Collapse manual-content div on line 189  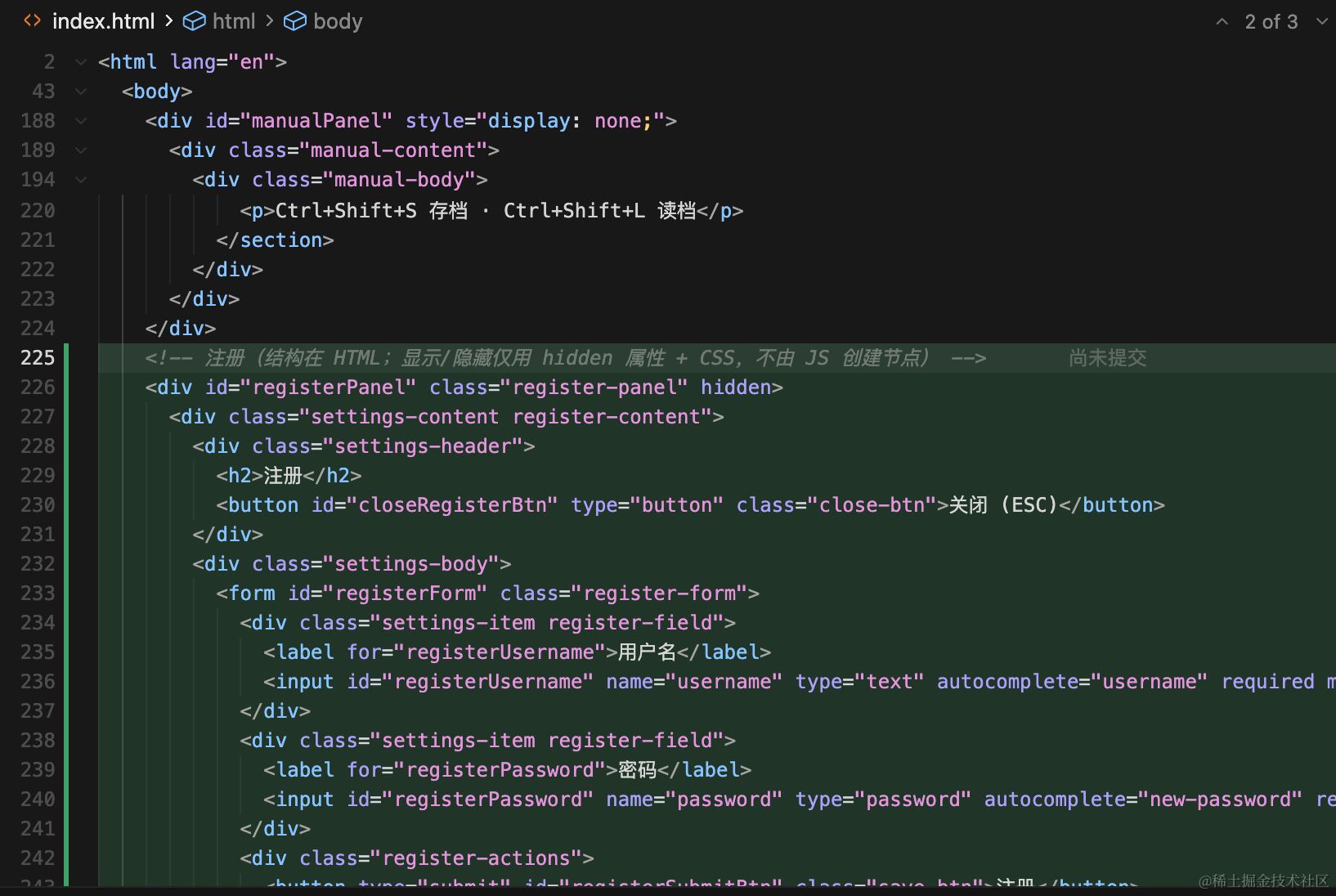80,150
